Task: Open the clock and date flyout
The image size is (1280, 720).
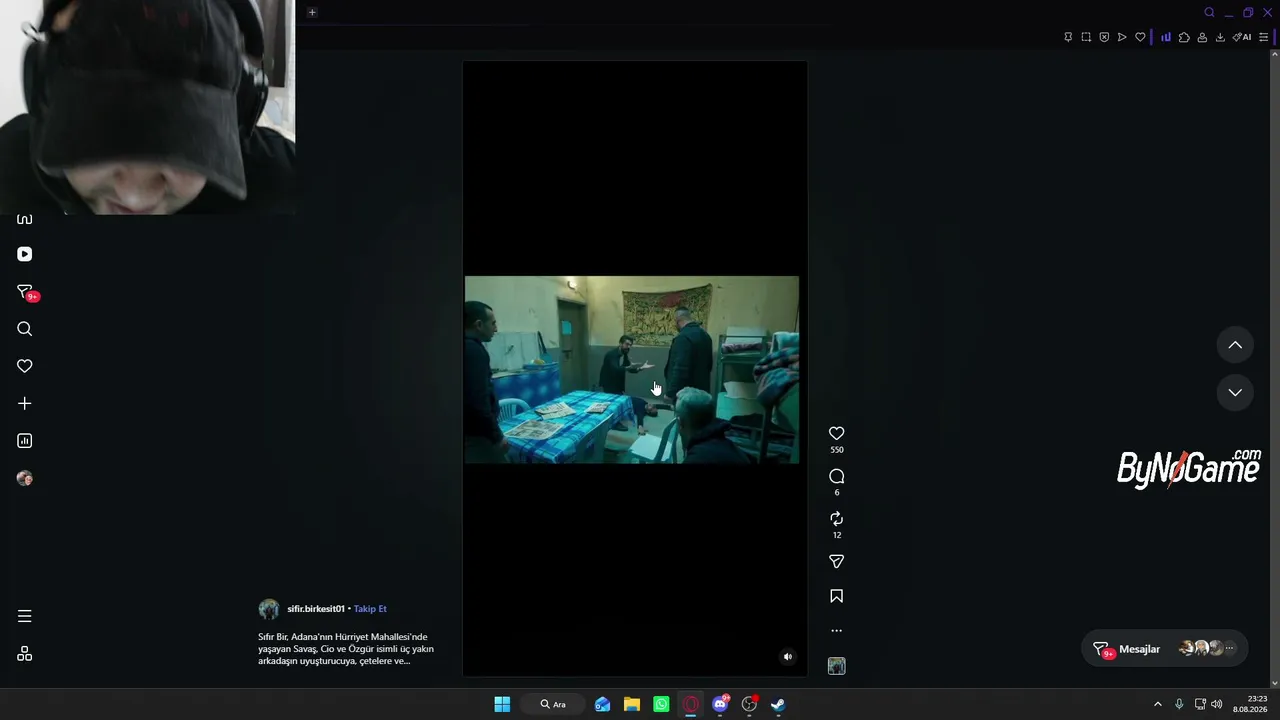Action: [x=1250, y=704]
